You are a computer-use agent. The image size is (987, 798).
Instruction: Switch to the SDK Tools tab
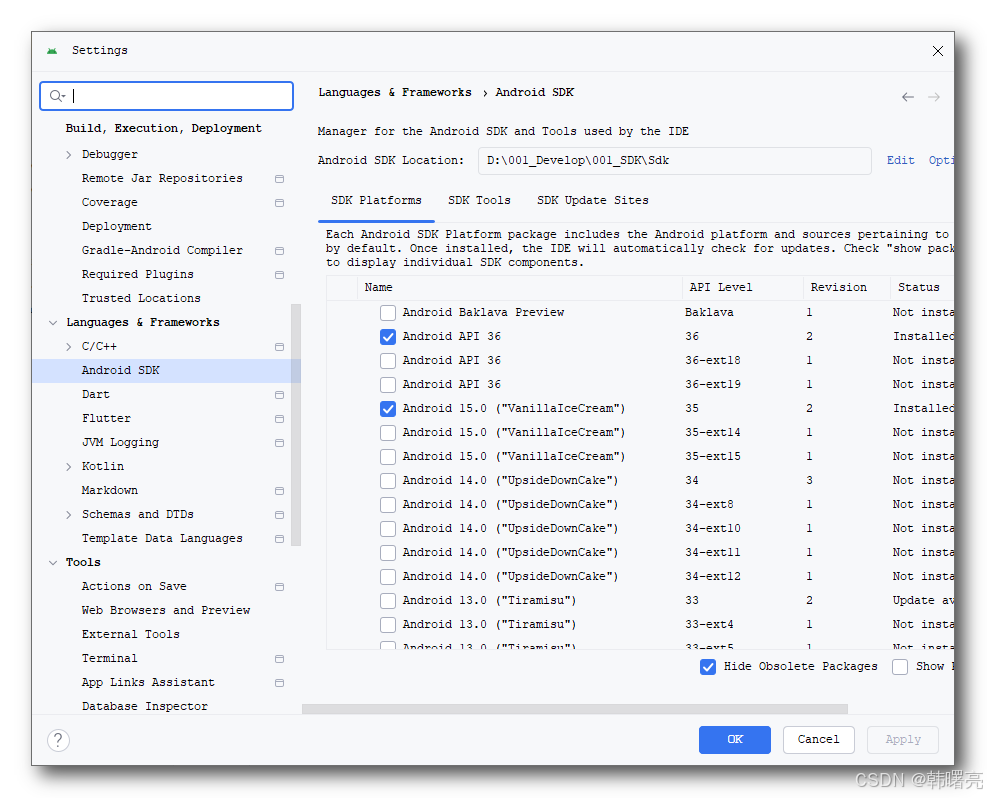[479, 200]
